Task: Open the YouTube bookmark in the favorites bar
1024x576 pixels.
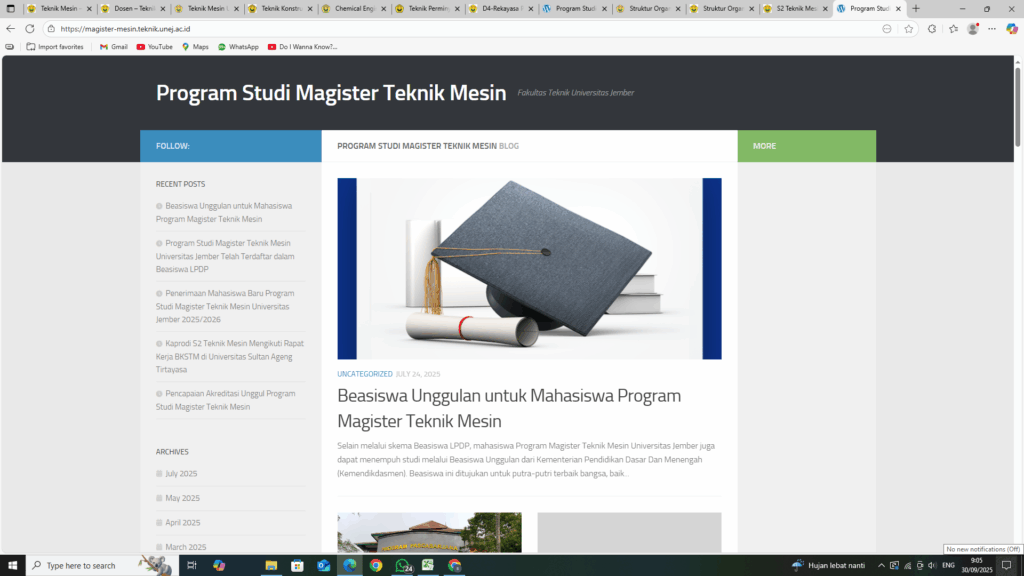Action: coord(154,47)
